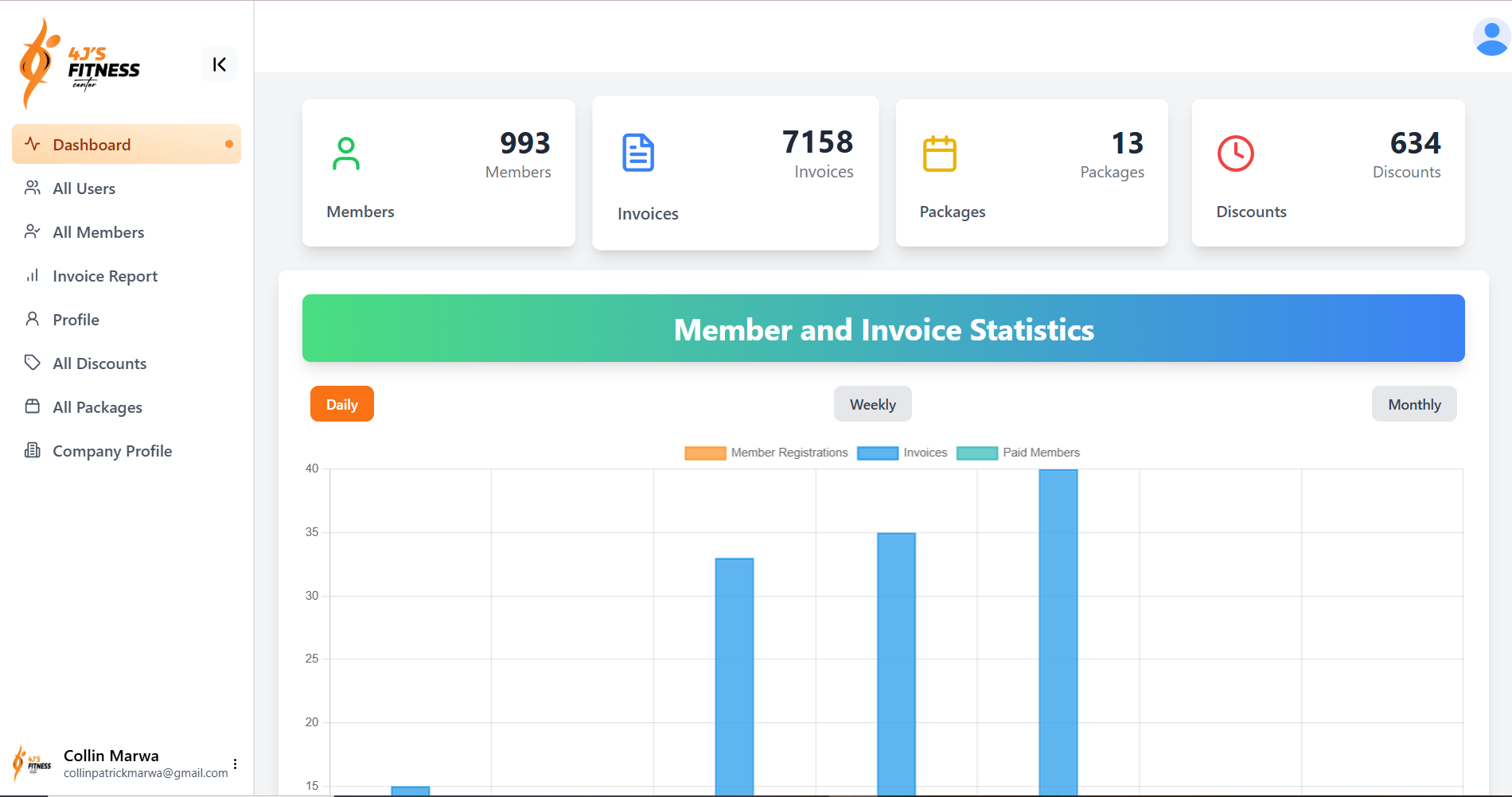Screen dimensions: 1512x797
Task: Click the 4J's Fitness logo
Action: (80, 64)
